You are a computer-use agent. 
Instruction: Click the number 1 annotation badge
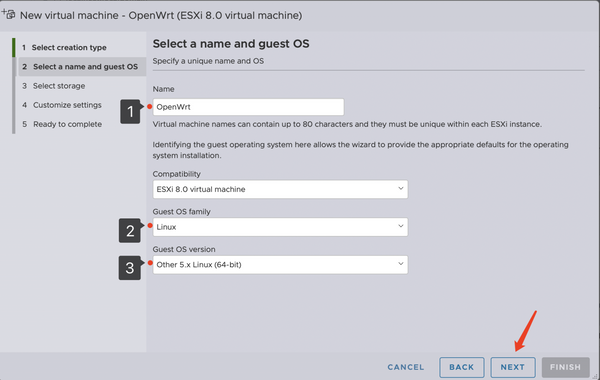[x=130, y=111]
